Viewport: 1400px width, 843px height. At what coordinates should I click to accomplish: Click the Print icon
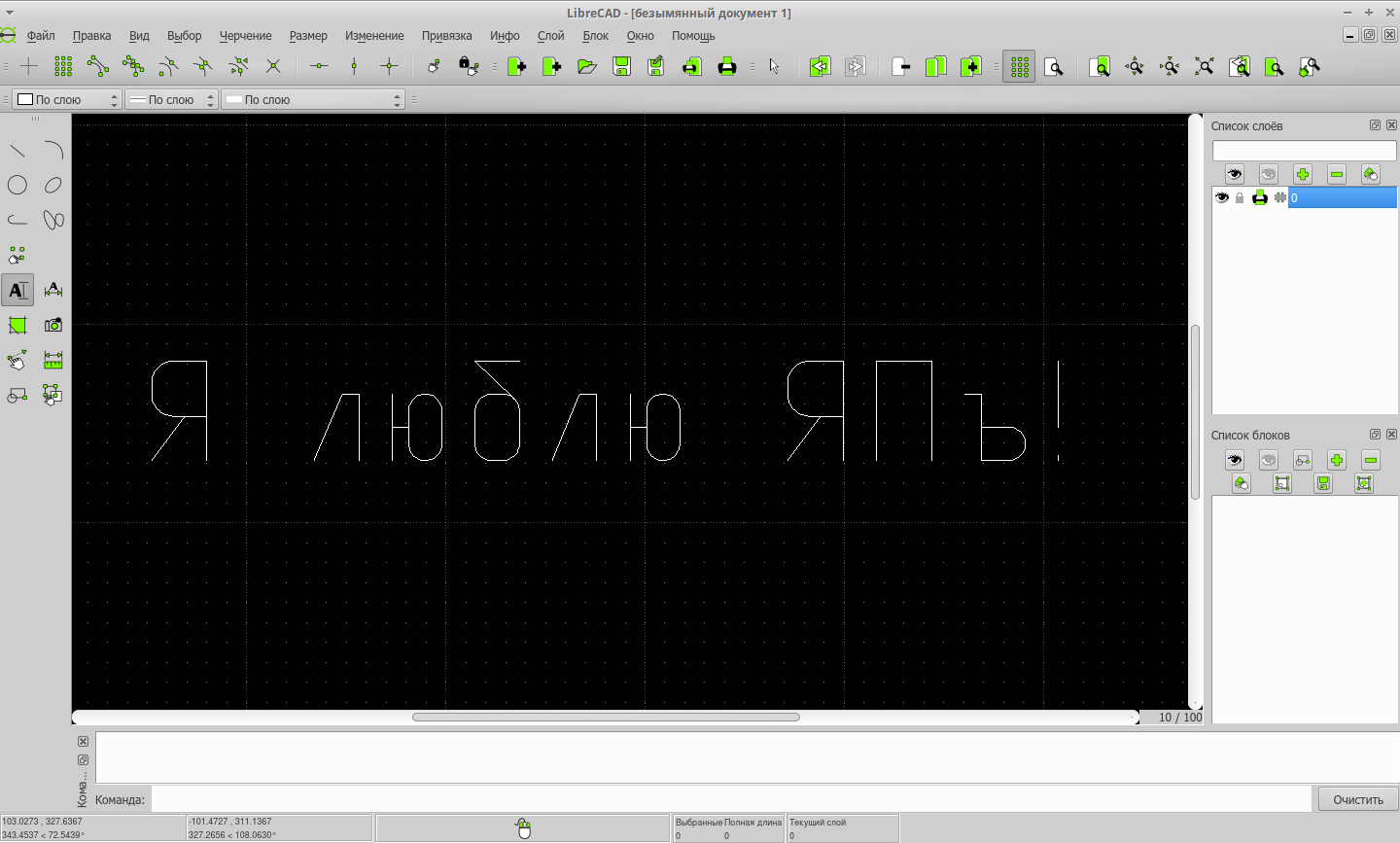[x=726, y=66]
